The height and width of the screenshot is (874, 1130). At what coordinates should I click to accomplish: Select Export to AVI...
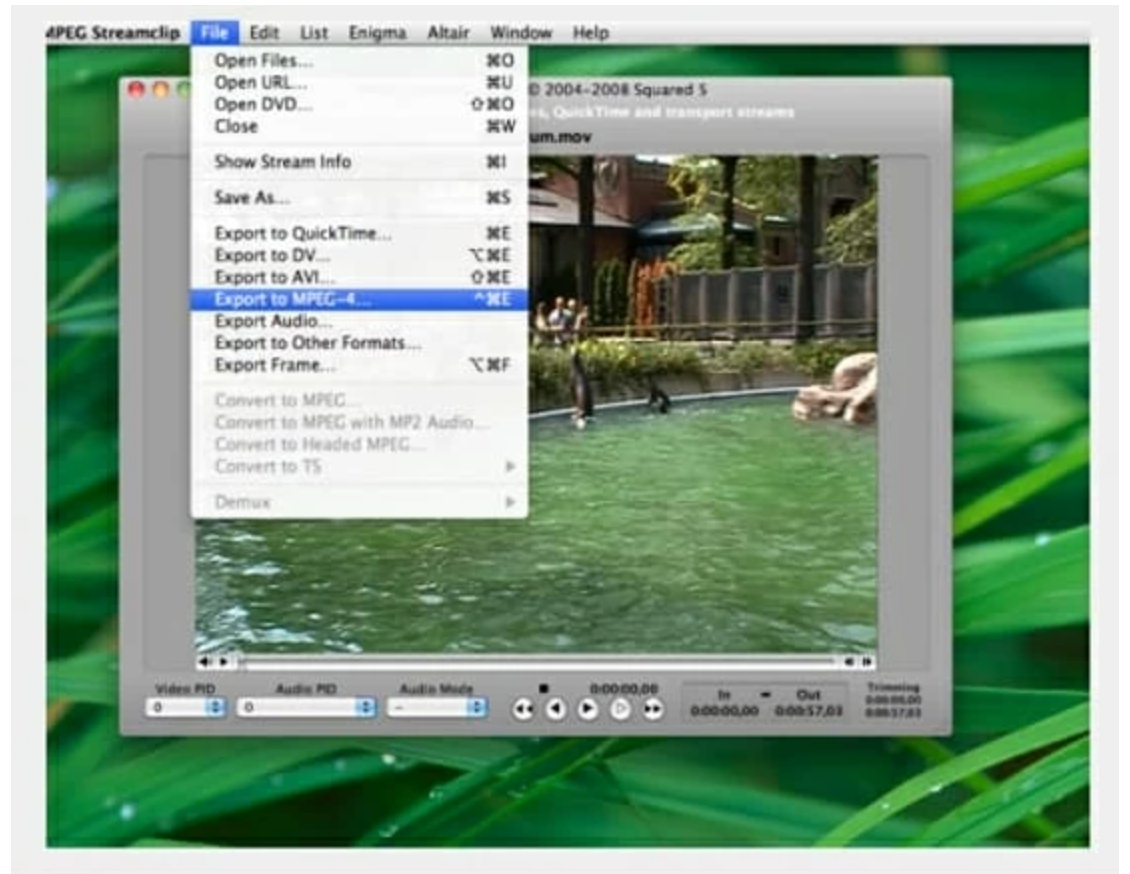click(359, 277)
